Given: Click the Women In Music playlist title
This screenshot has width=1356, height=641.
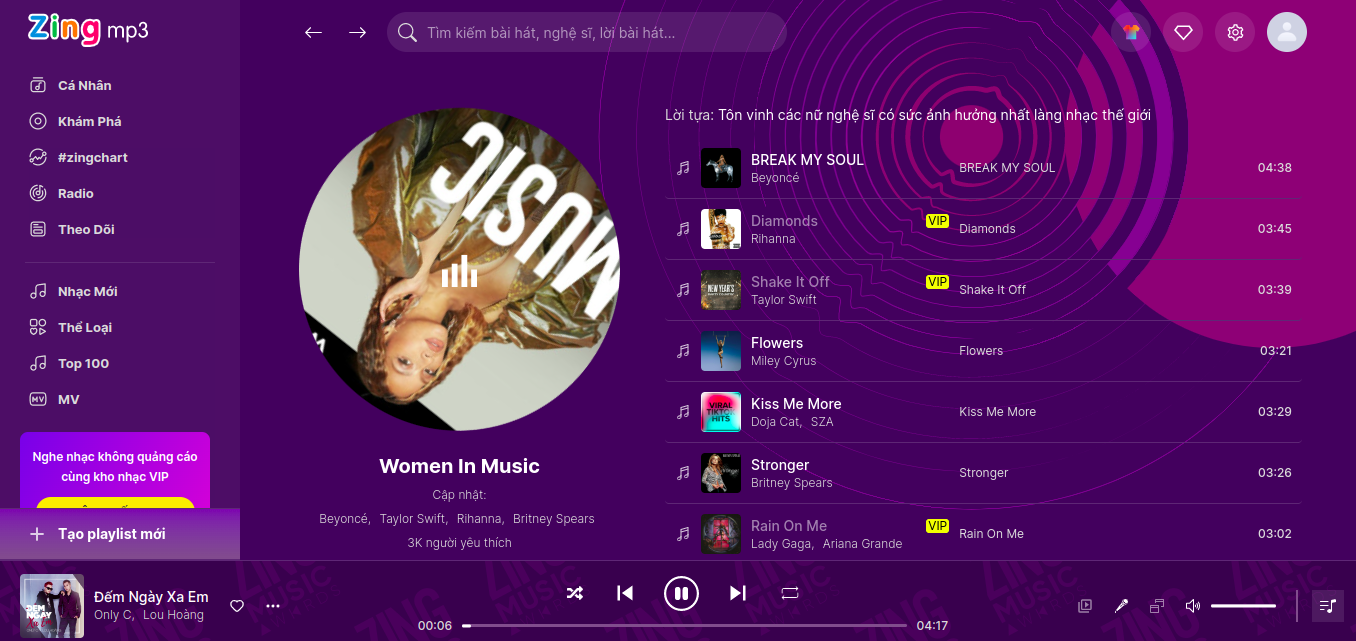Looking at the screenshot, I should (x=459, y=466).
